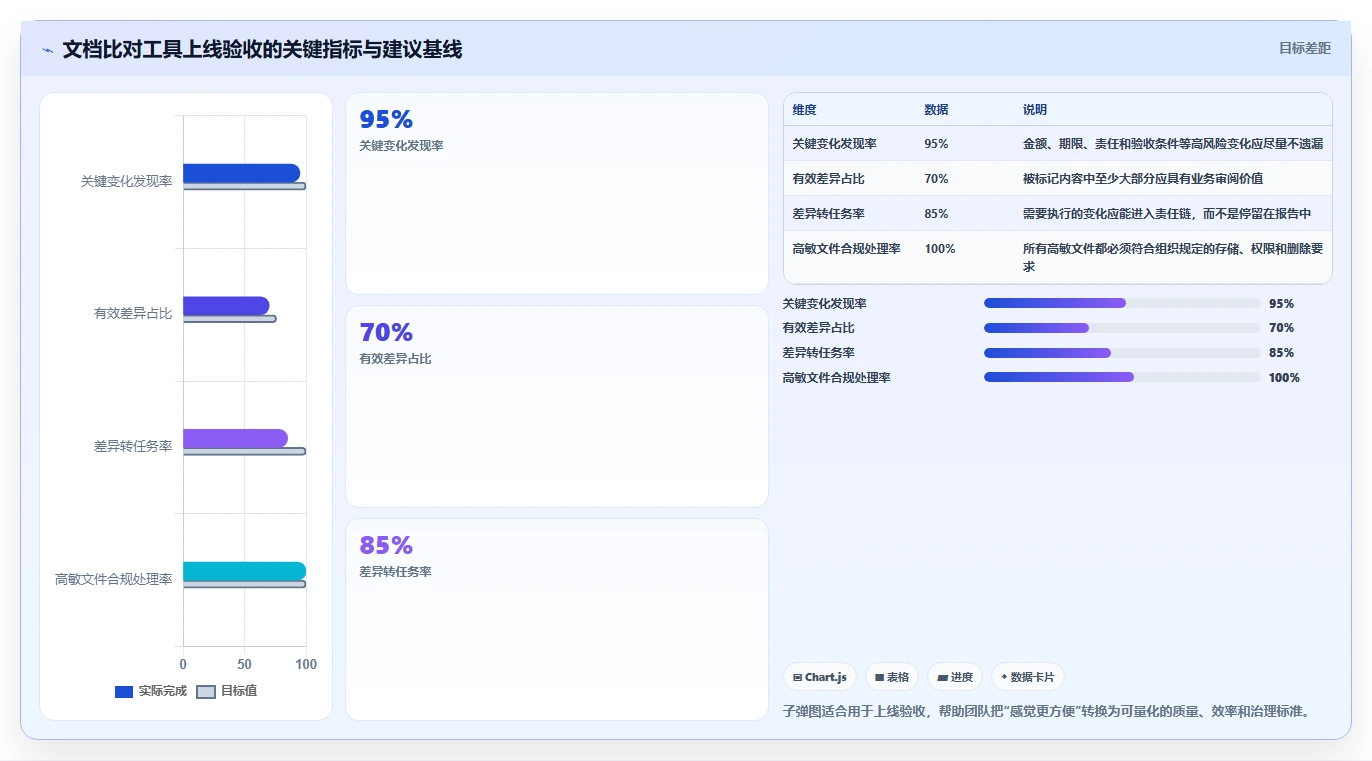
Task: Click the 数据 table column header
Action: 936,110
